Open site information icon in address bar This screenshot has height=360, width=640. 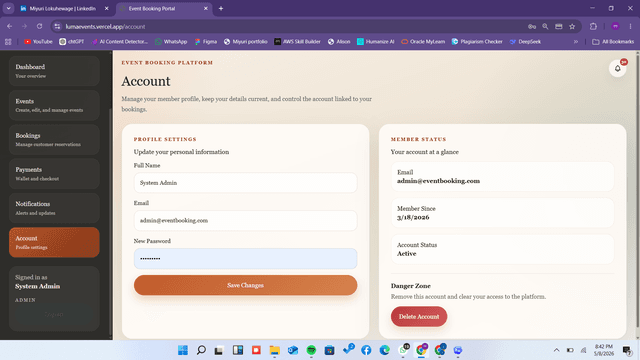58,27
